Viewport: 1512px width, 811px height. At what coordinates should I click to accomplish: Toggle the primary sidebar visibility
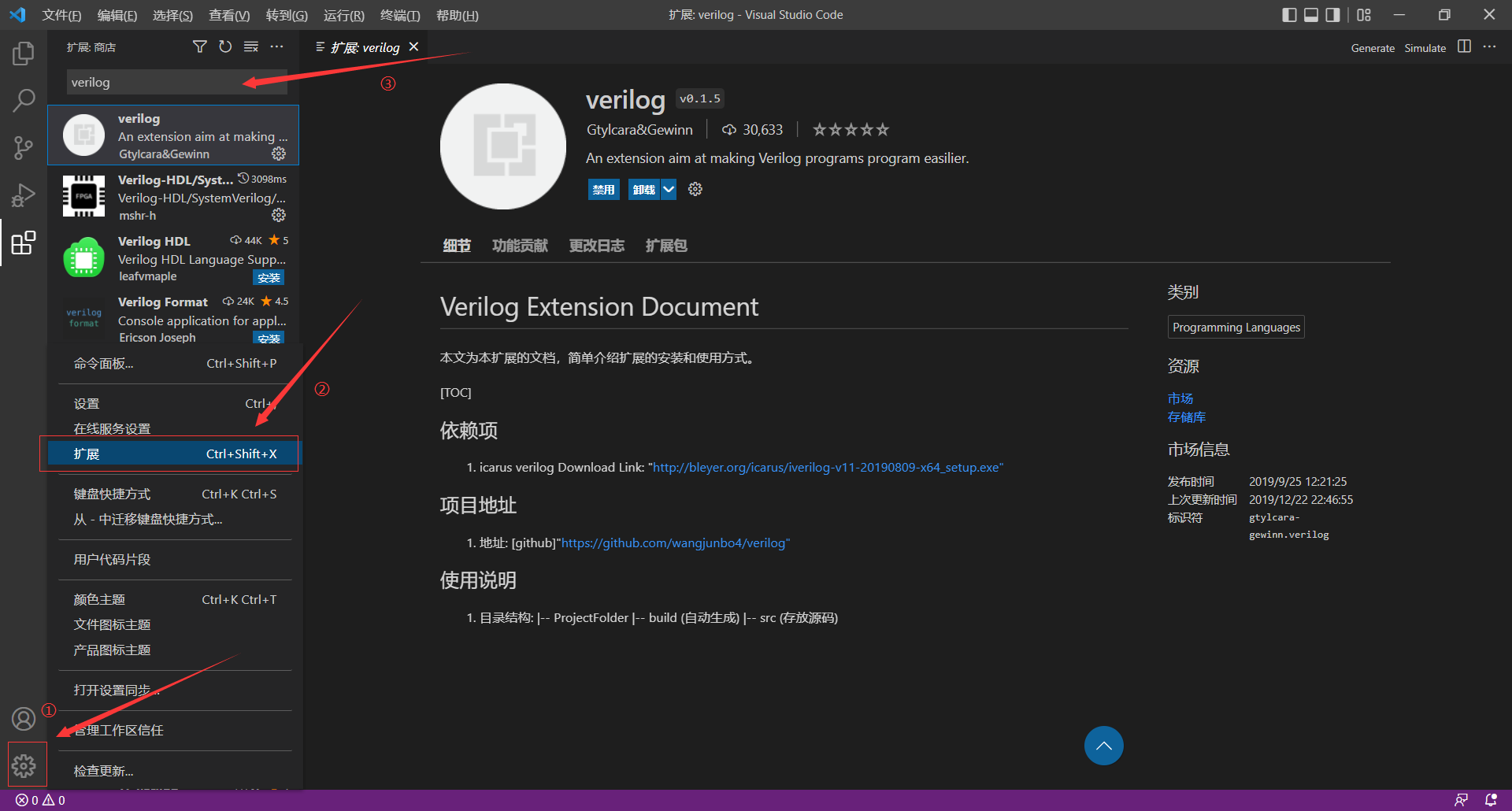1289,14
